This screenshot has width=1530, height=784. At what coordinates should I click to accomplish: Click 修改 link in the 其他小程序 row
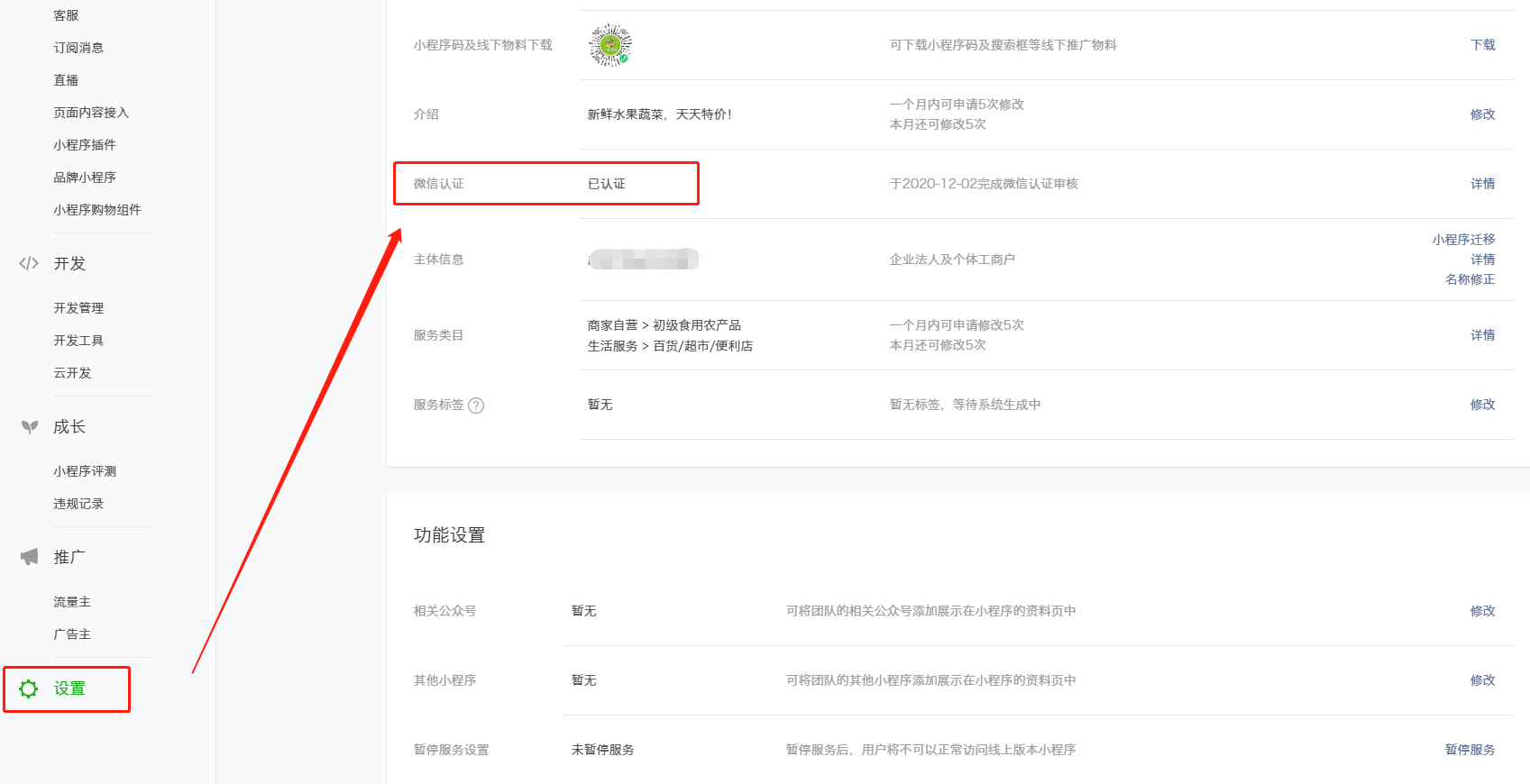click(1483, 680)
